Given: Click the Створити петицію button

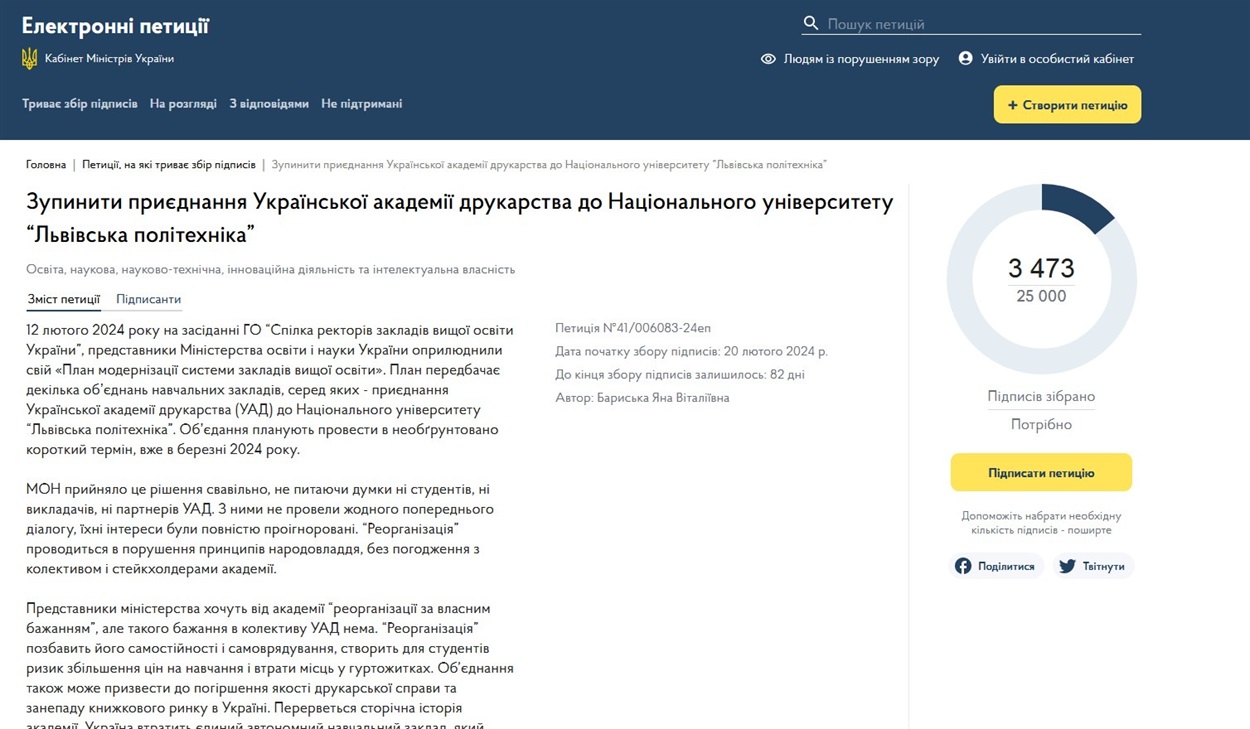Looking at the screenshot, I should 1067,105.
